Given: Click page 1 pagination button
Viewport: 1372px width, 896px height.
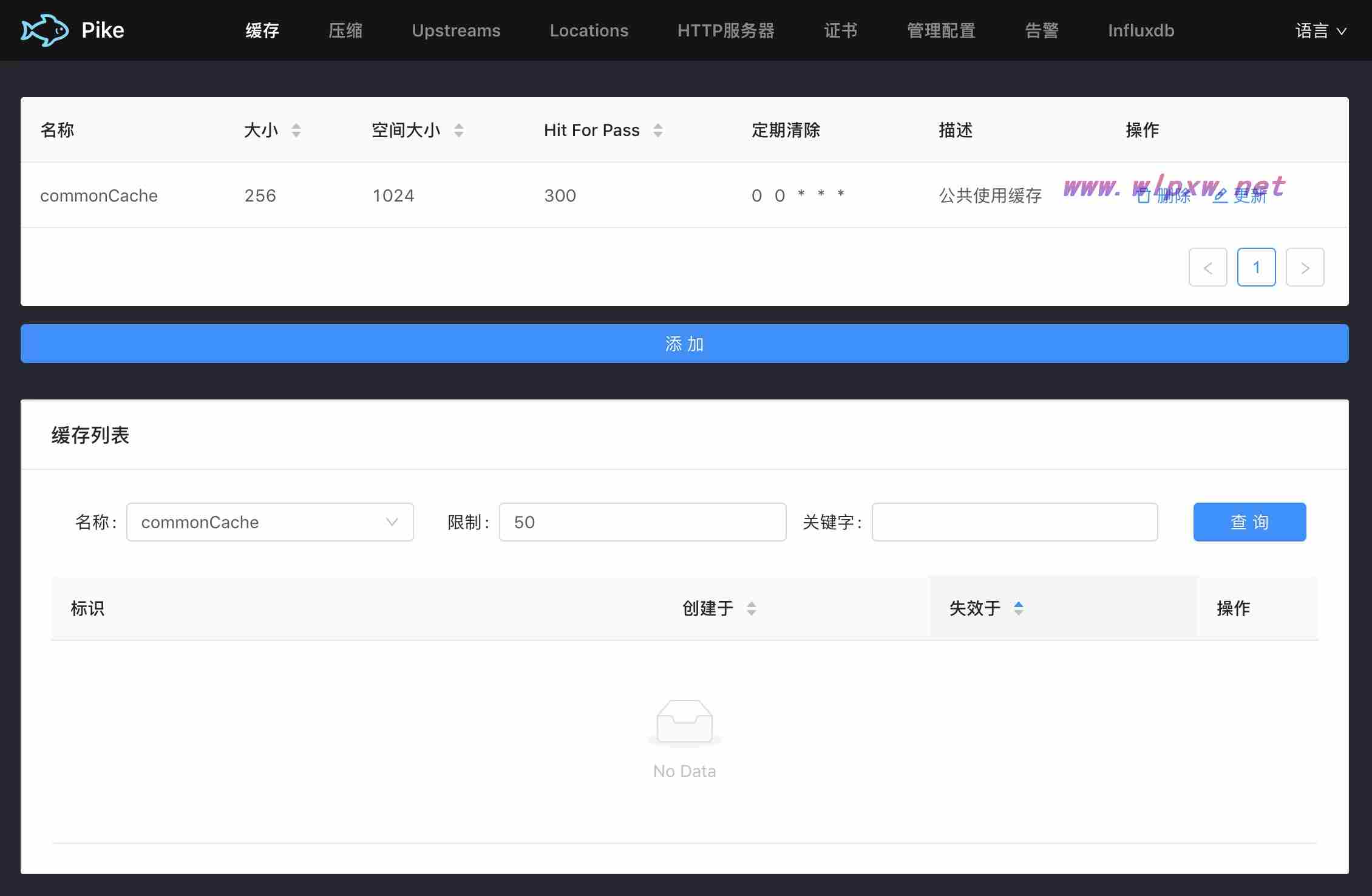Looking at the screenshot, I should [x=1257, y=267].
